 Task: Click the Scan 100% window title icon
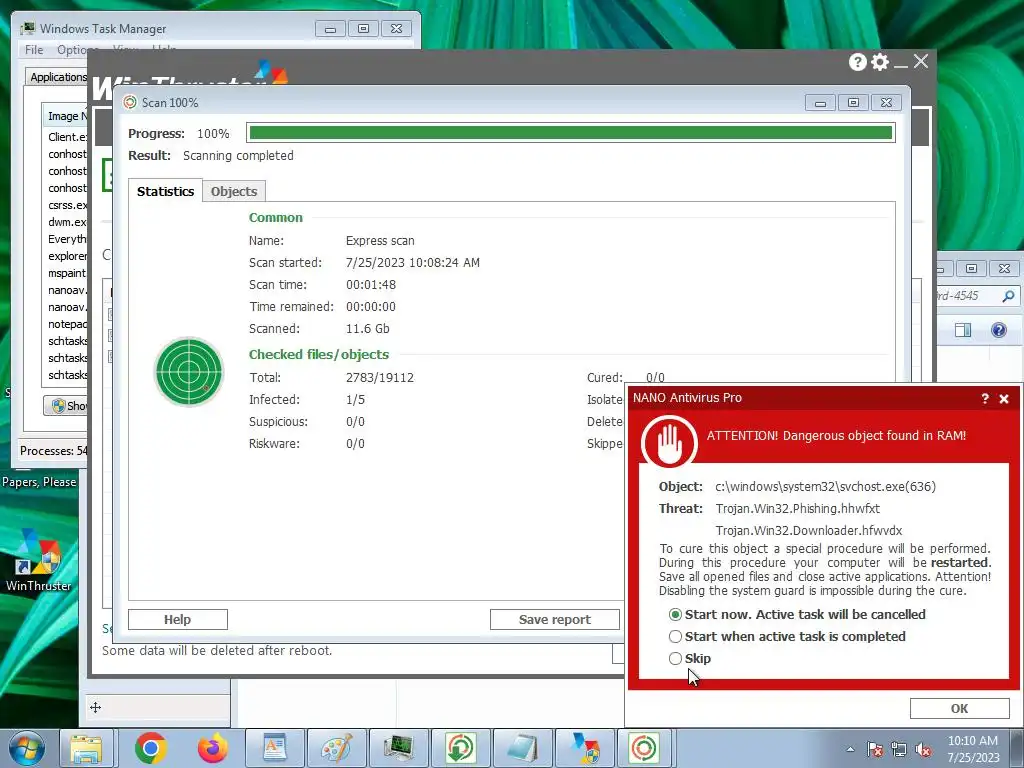(x=130, y=103)
